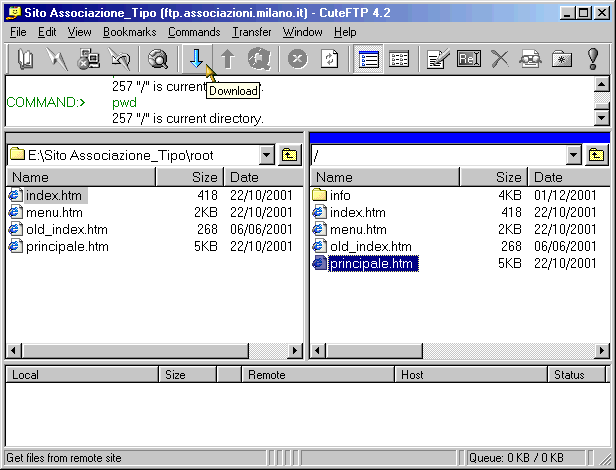Select remote file principale.htm

pyautogui.click(x=373, y=264)
